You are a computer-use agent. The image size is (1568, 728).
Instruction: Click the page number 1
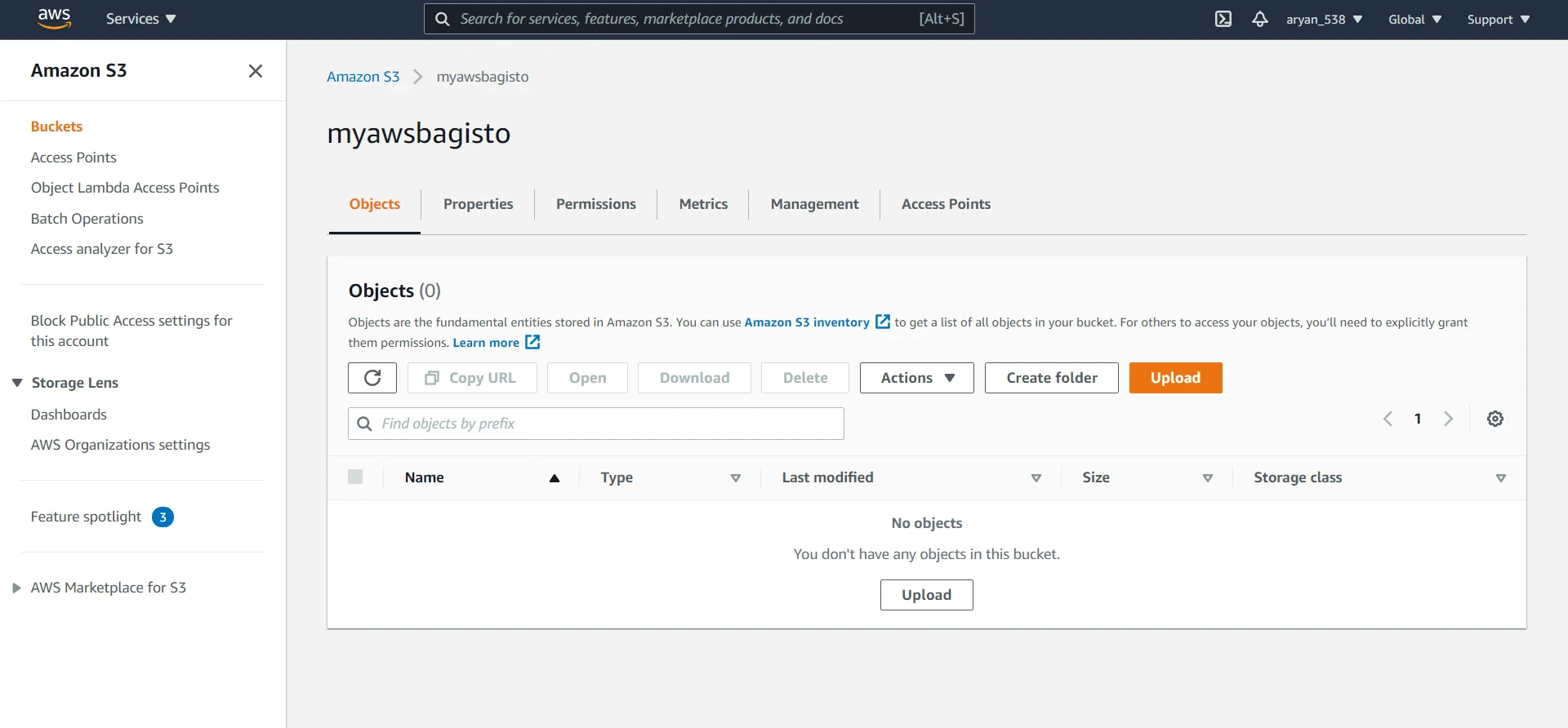1418,419
